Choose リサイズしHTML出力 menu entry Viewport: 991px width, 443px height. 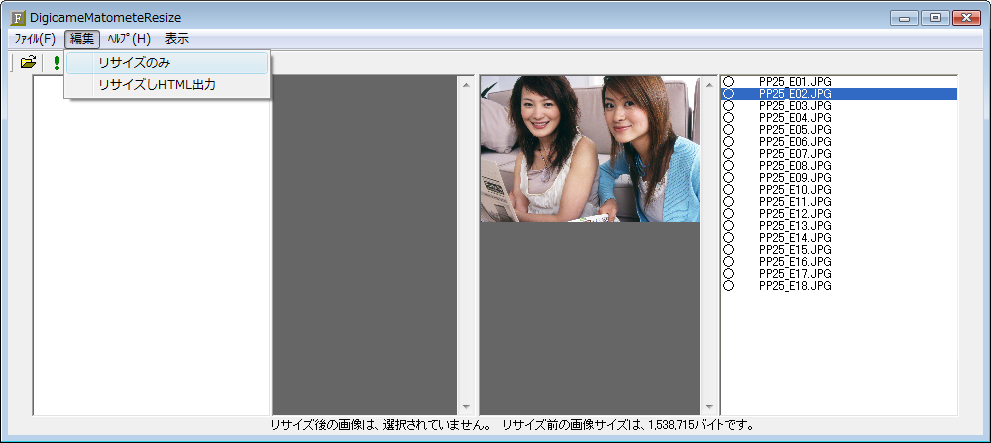point(167,85)
